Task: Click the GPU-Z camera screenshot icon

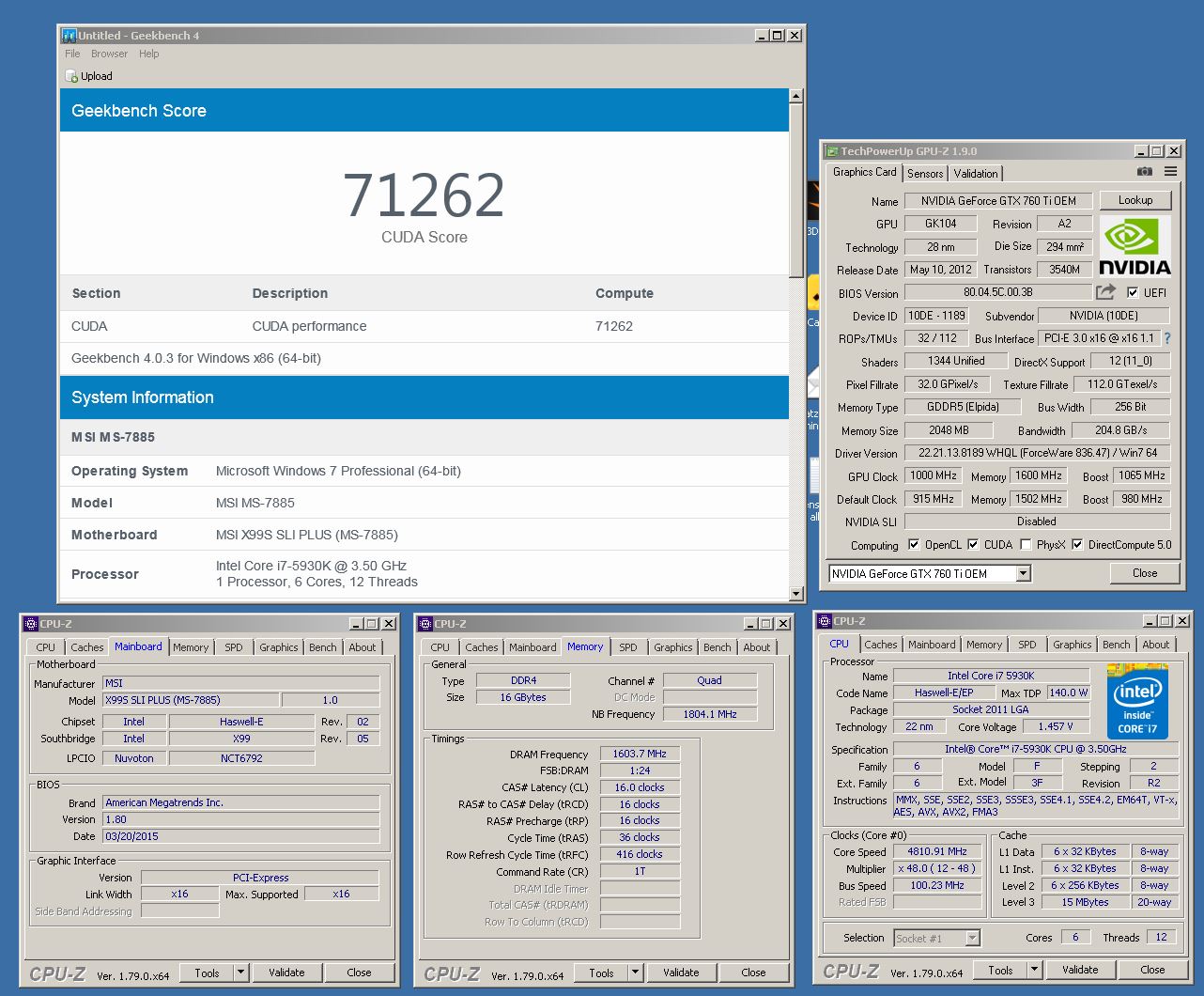Action: tap(1144, 172)
